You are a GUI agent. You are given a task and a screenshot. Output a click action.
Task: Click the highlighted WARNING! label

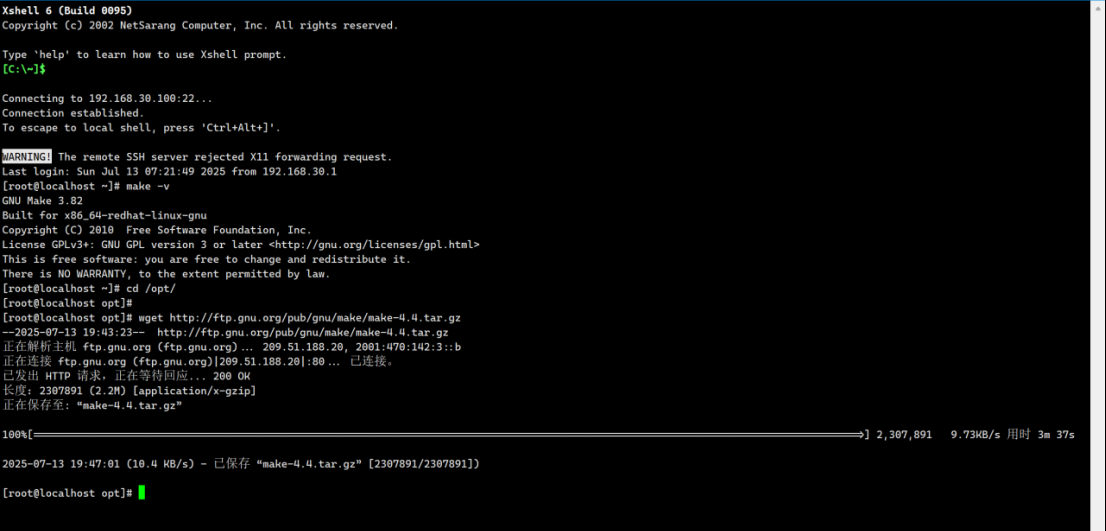click(27, 157)
